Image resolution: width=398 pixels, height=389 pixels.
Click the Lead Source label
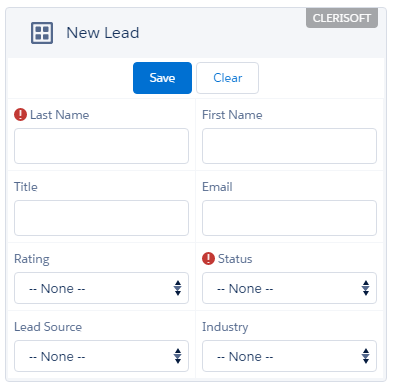48,327
